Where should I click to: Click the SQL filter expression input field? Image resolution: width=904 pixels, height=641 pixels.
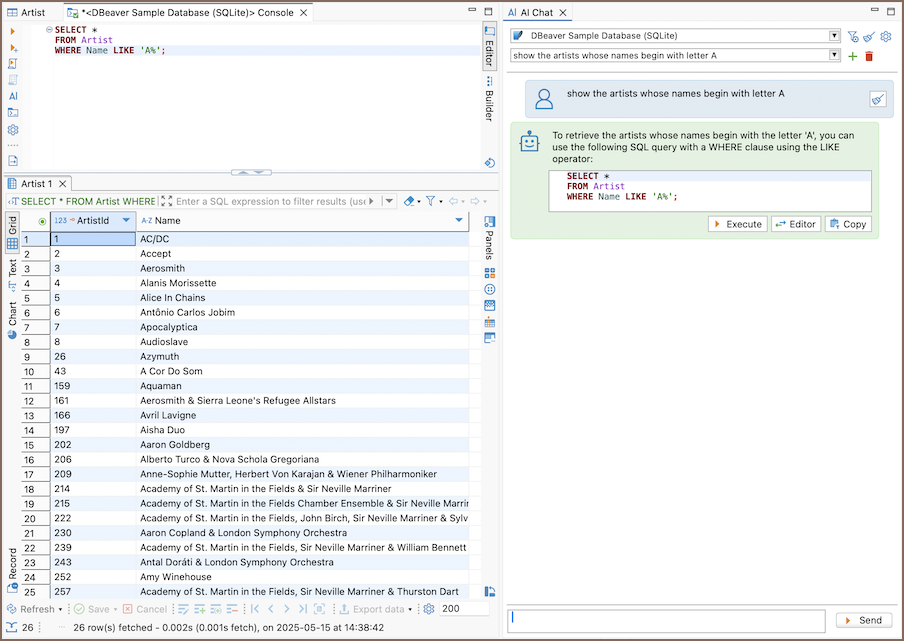270,201
